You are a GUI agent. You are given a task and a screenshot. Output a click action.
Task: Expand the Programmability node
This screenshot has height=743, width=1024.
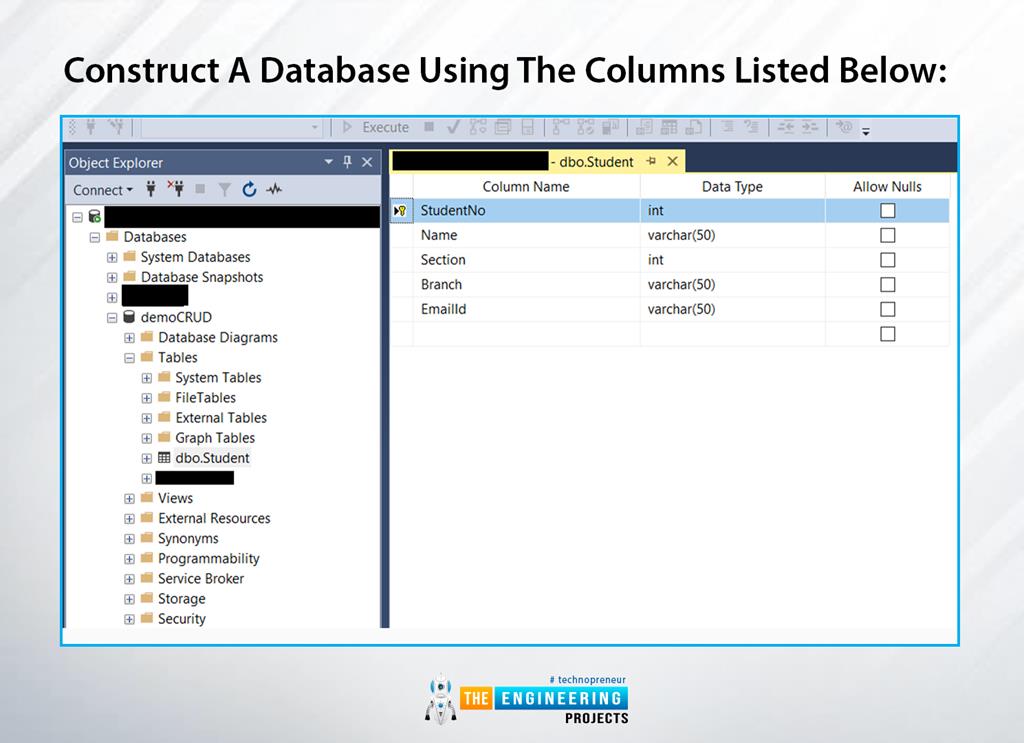127,558
